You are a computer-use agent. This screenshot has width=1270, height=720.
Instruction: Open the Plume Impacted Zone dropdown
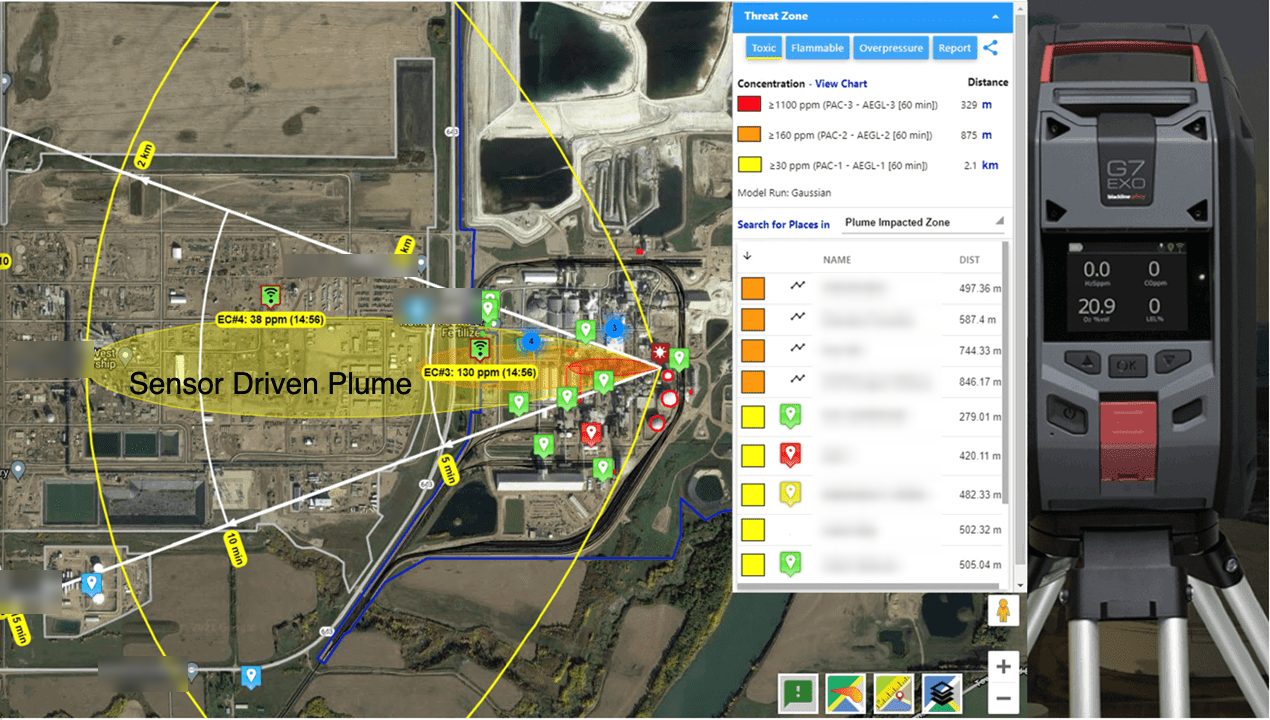click(x=923, y=223)
